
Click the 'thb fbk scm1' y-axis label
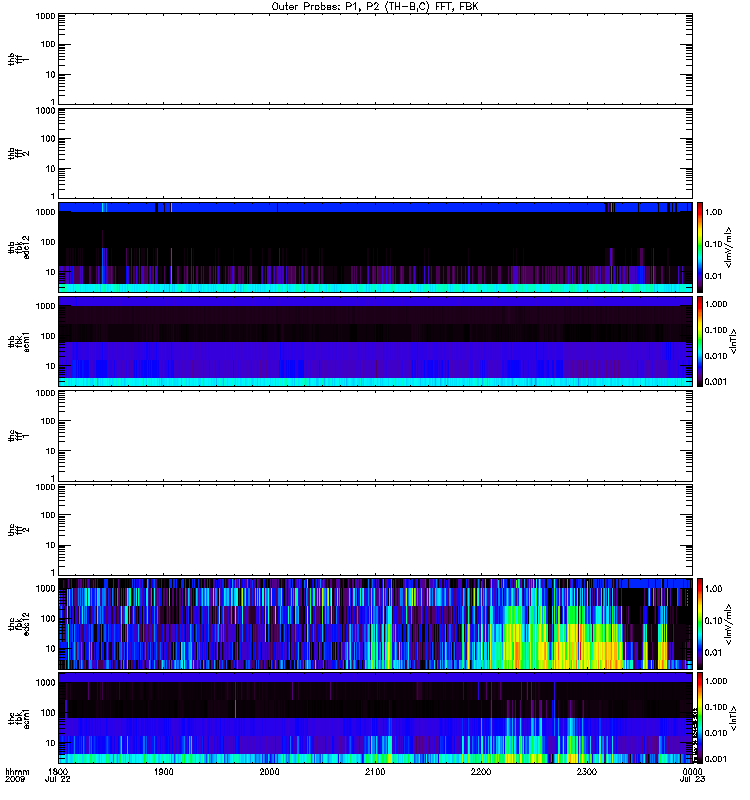[19, 342]
